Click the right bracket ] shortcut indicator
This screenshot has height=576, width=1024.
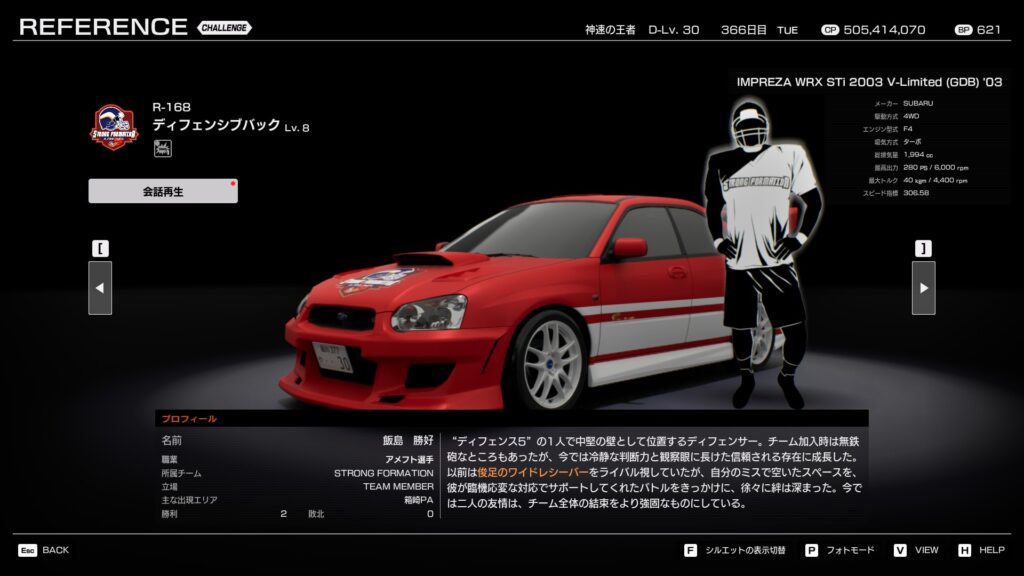[x=923, y=247]
